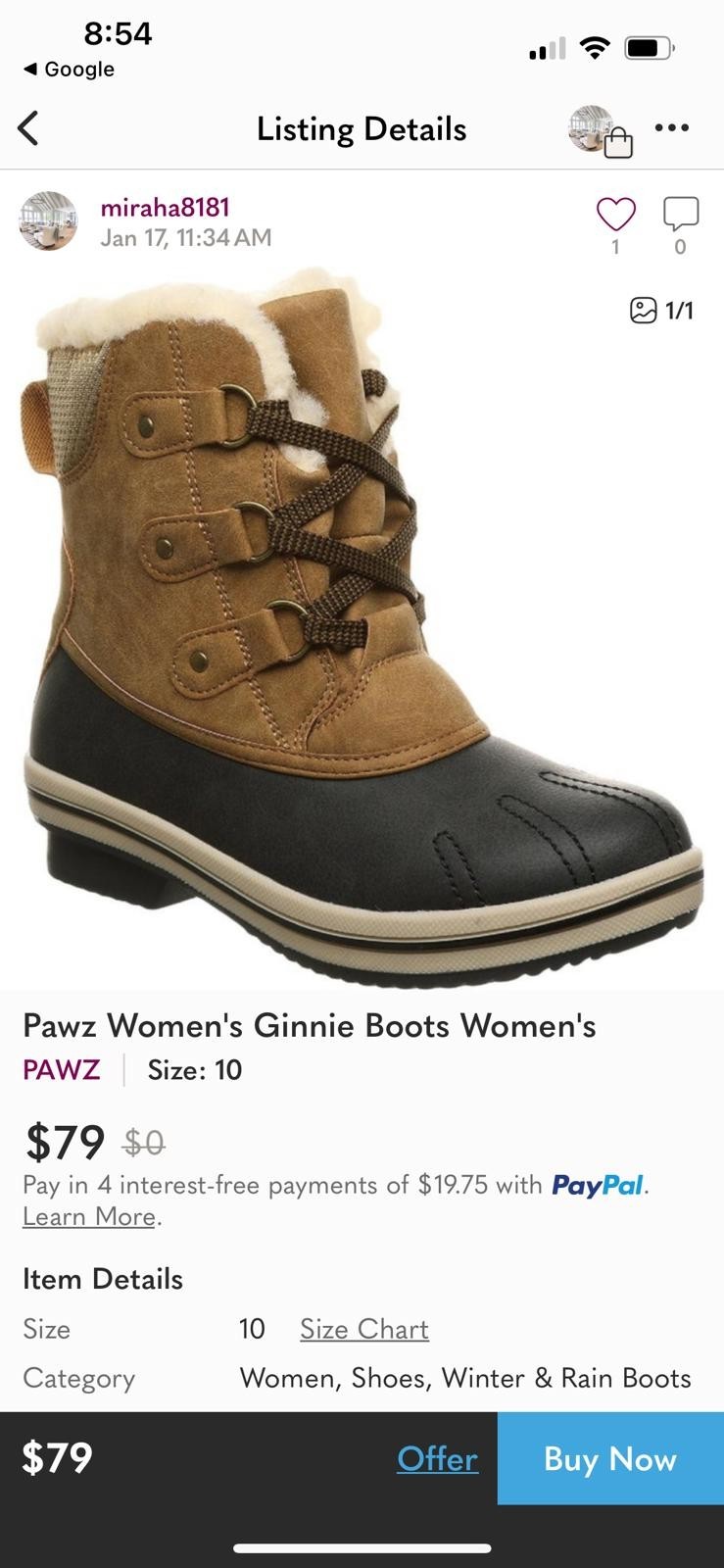
Task: Open the three-dots more options menu
Action: [671, 127]
